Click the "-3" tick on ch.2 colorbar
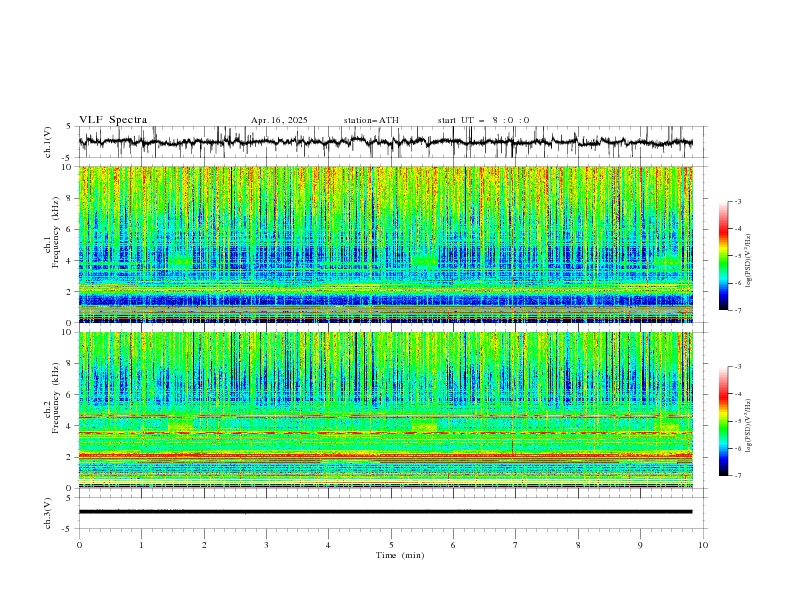This screenshot has height=612, width=792. pyautogui.click(x=738, y=367)
